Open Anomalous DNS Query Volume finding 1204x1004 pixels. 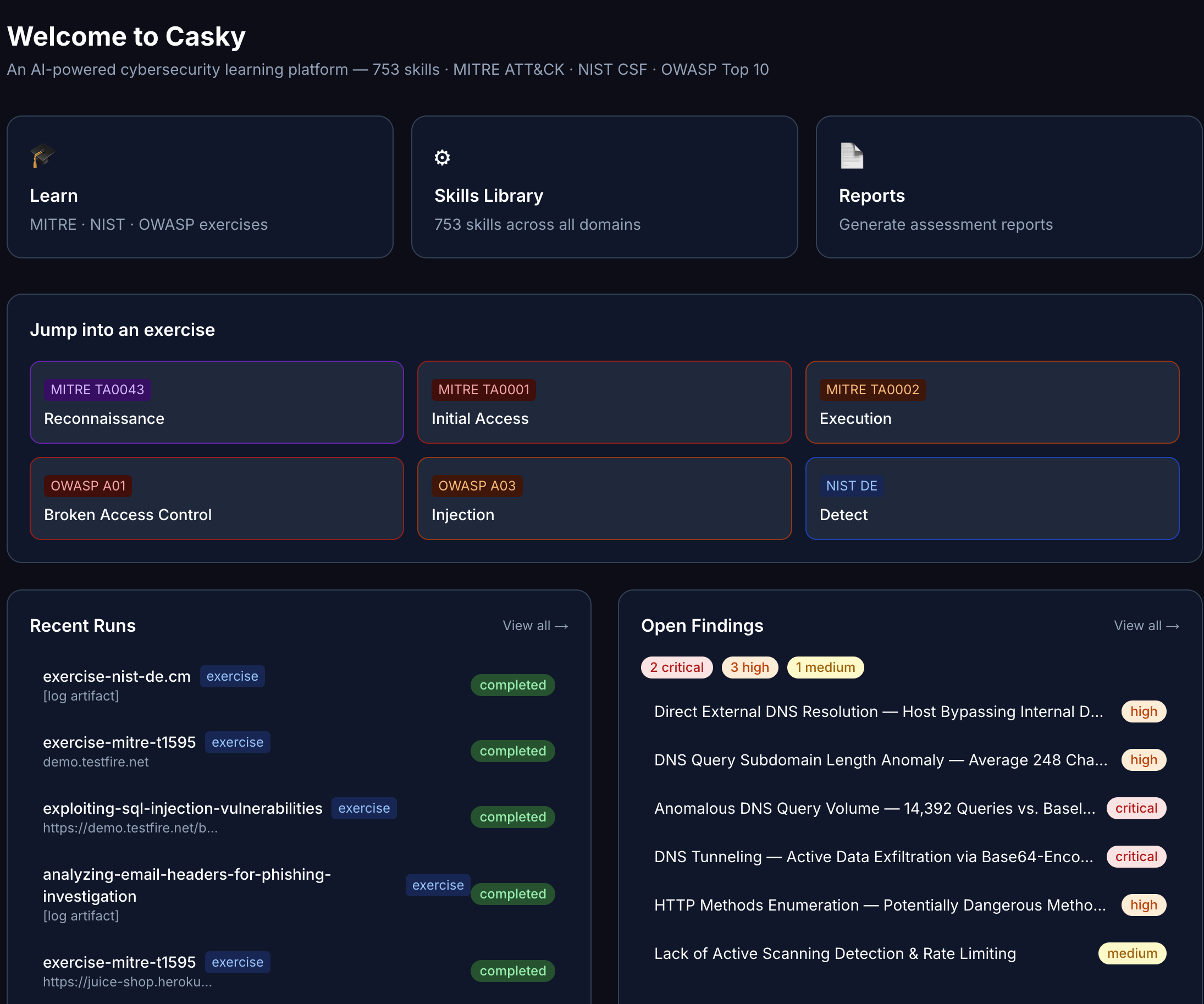coord(910,808)
